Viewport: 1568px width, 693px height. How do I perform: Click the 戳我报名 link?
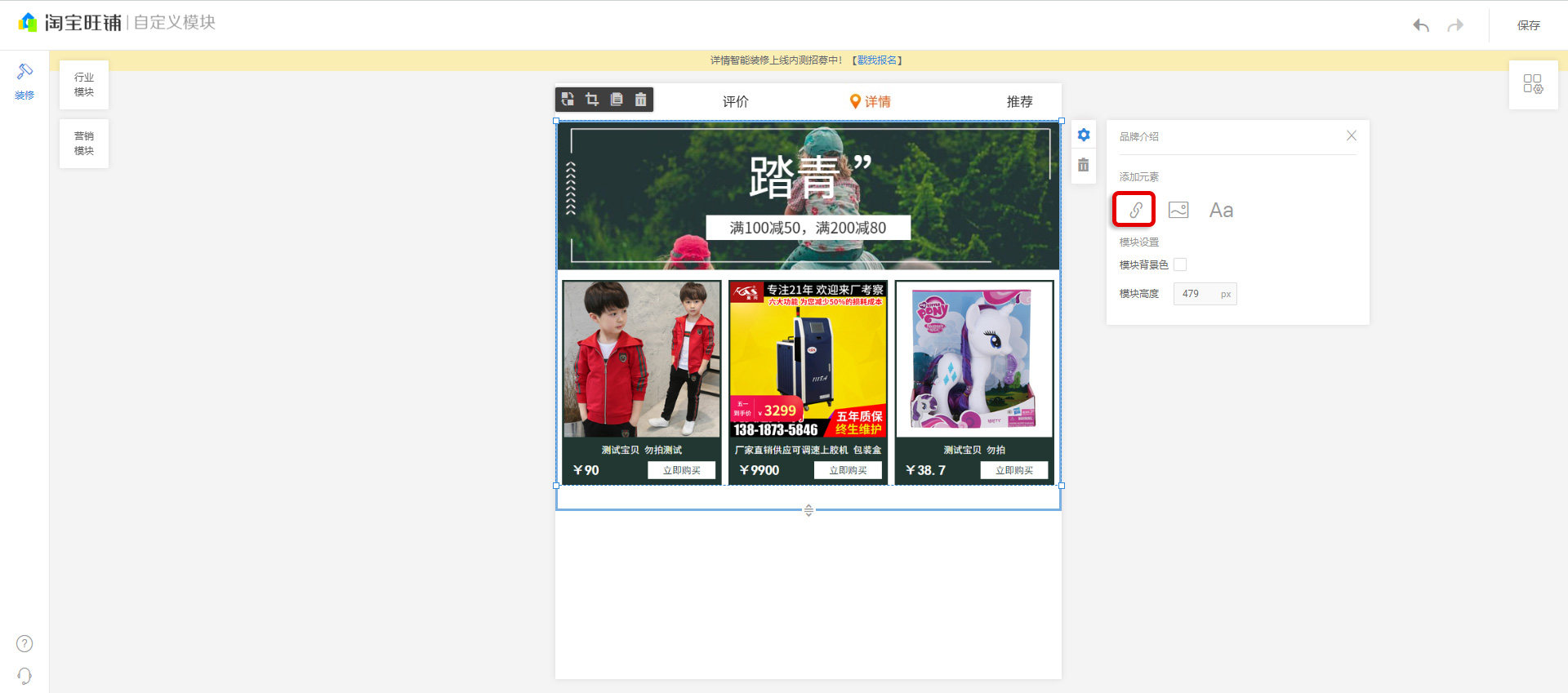877,60
